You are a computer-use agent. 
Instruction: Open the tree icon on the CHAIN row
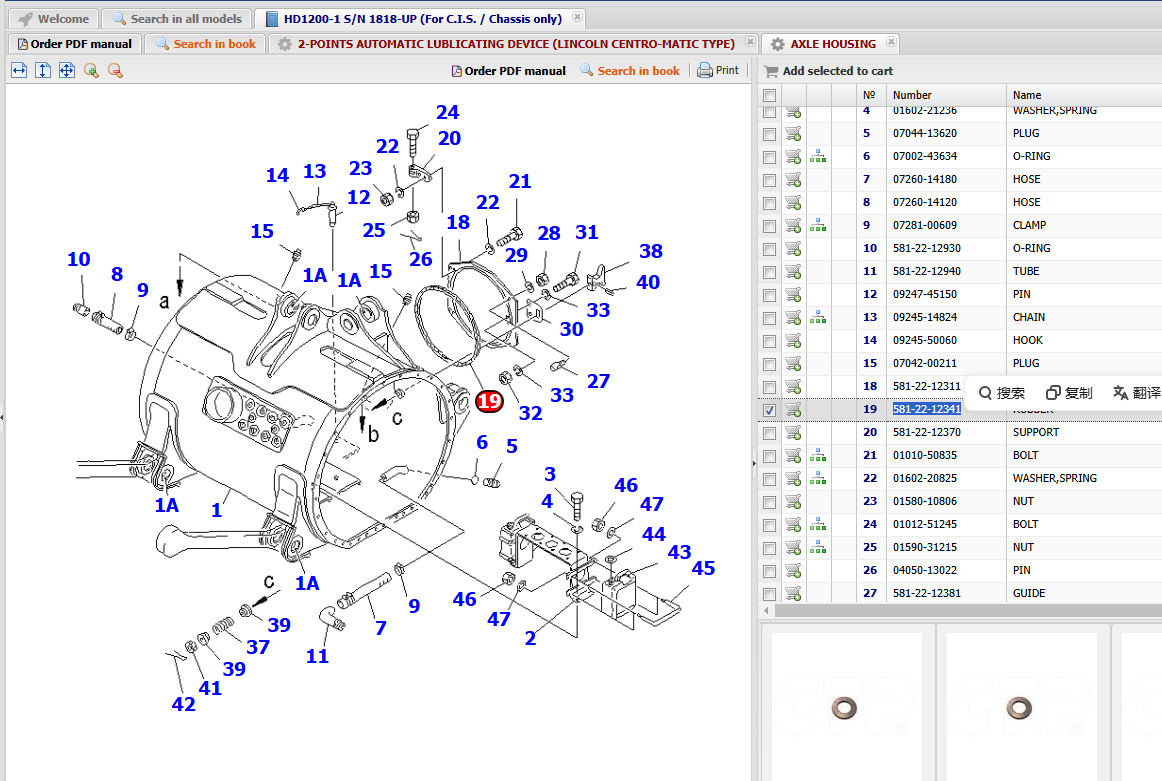tap(818, 317)
